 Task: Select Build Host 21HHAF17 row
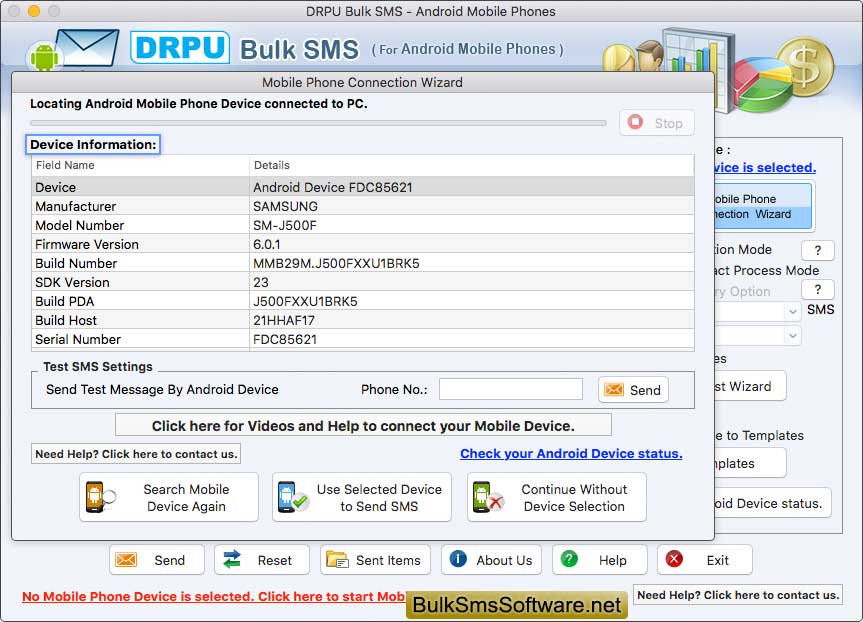click(x=363, y=320)
